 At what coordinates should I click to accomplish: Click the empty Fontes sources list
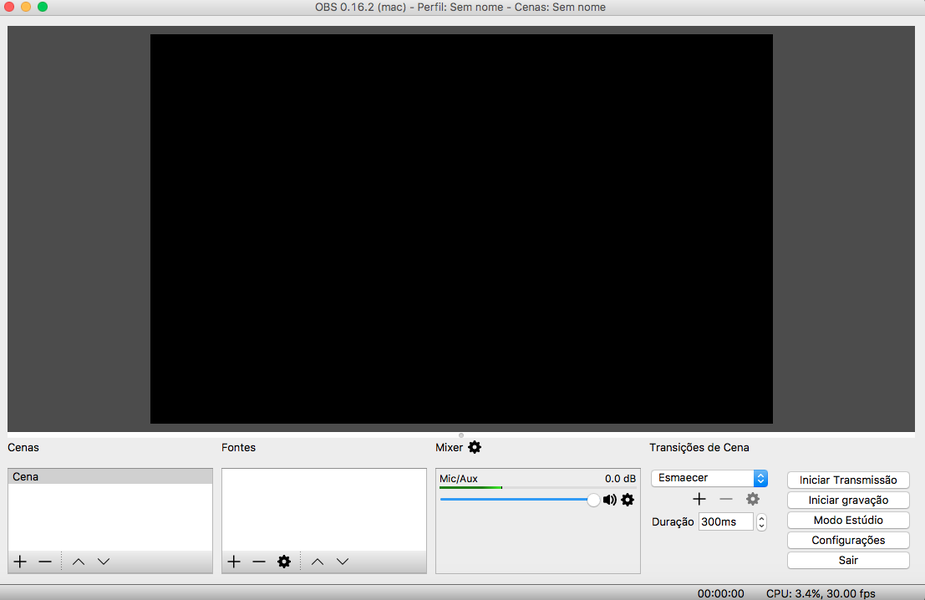pos(324,510)
